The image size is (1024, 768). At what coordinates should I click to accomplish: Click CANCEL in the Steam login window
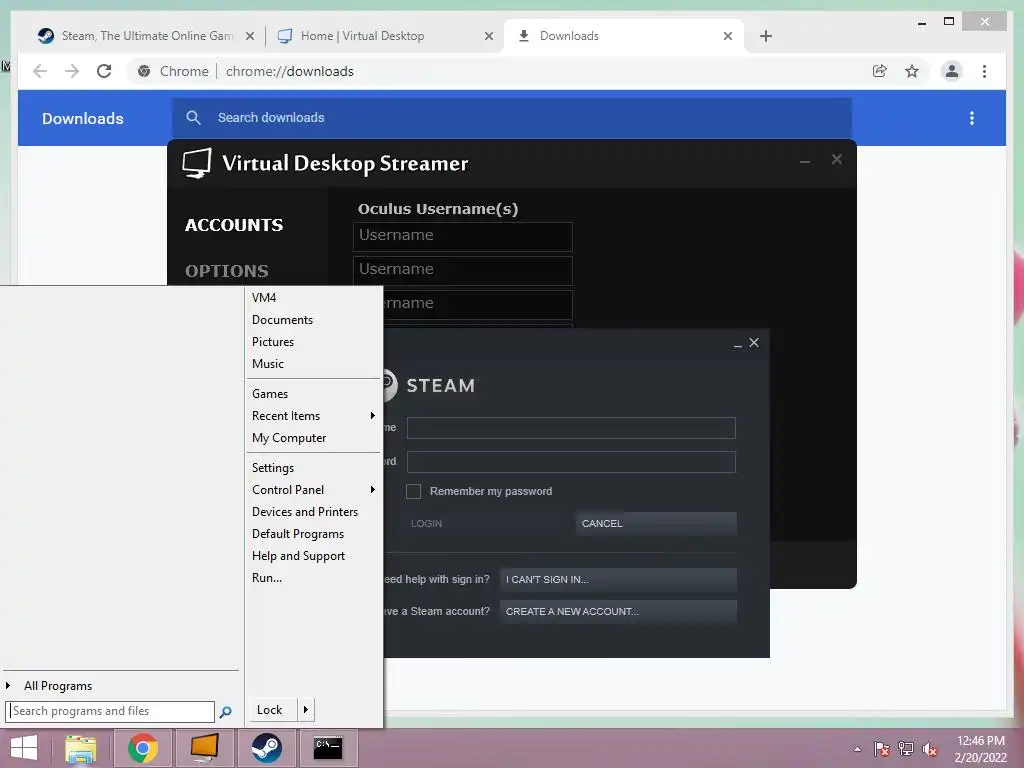(x=656, y=524)
